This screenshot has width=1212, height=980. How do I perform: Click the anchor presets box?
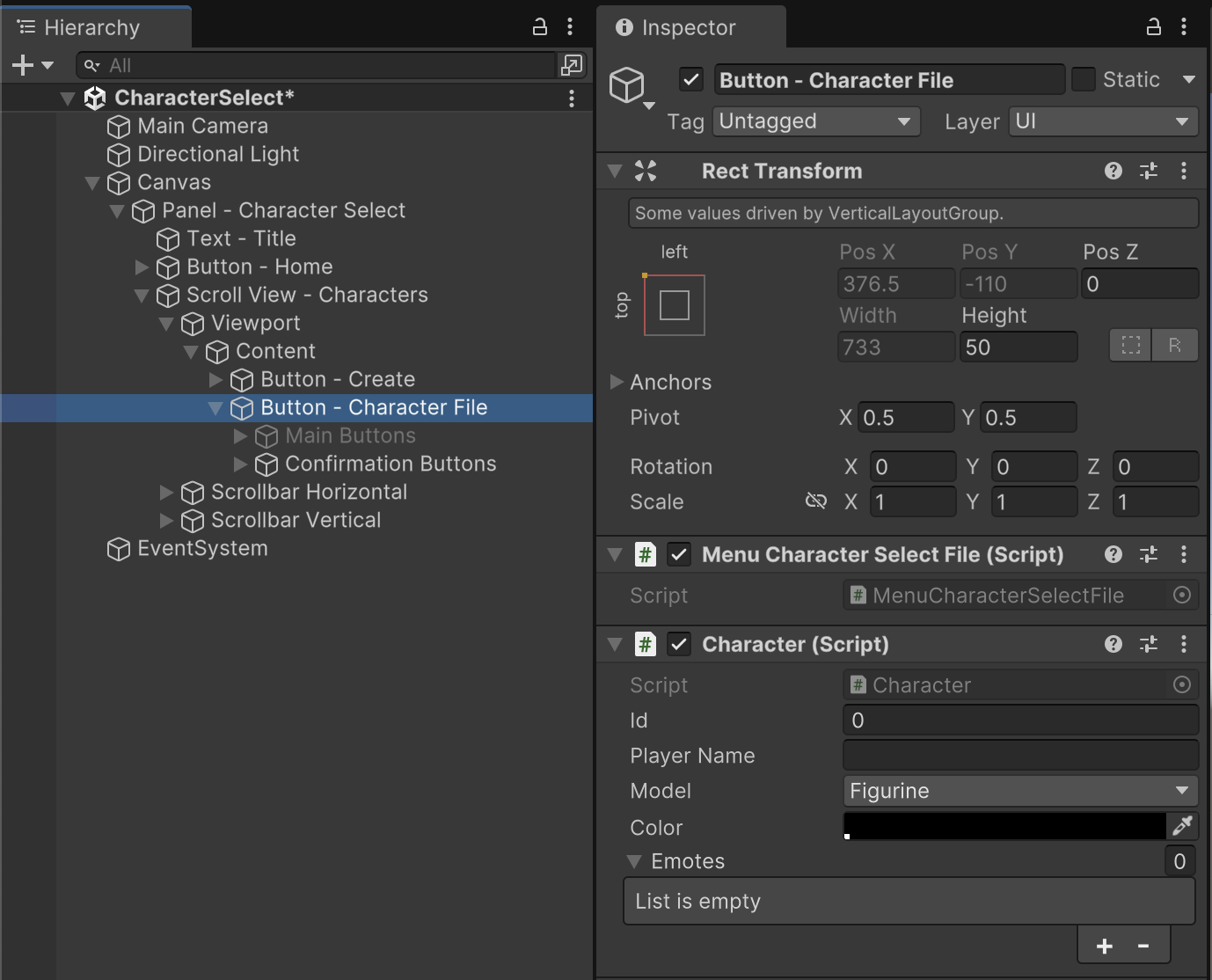tap(674, 305)
